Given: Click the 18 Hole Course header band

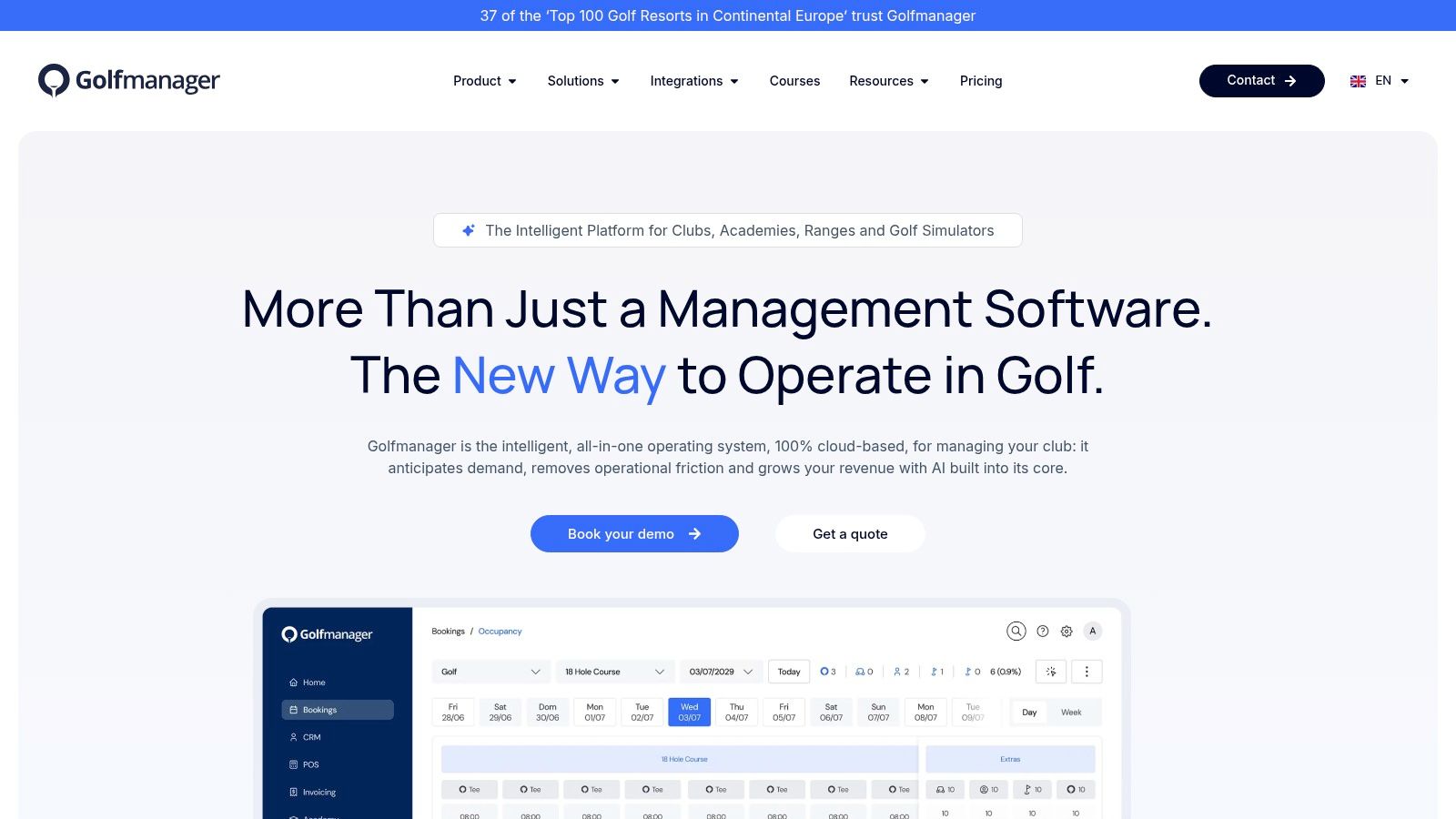Looking at the screenshot, I should pos(681,759).
